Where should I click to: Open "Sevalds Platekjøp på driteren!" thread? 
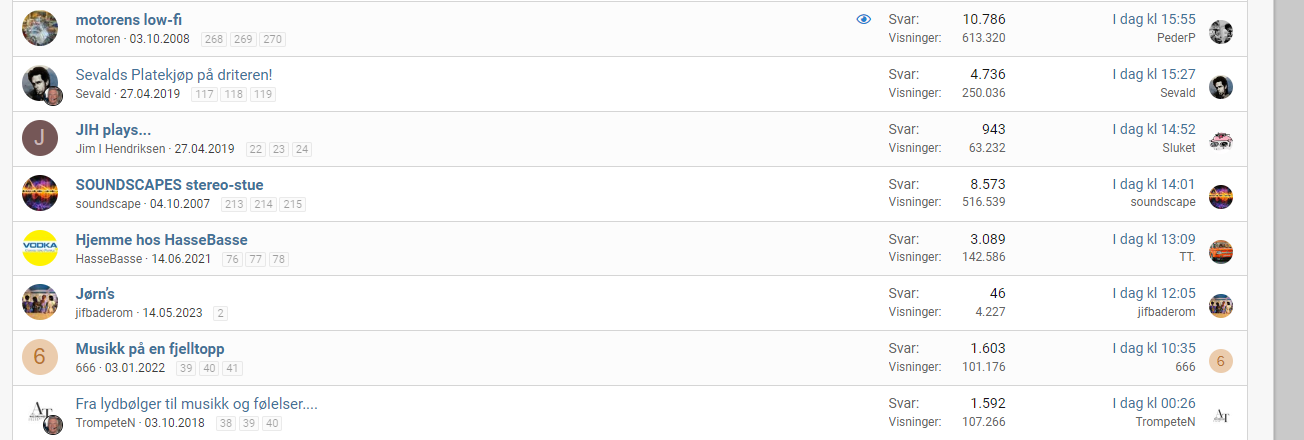[x=174, y=75]
